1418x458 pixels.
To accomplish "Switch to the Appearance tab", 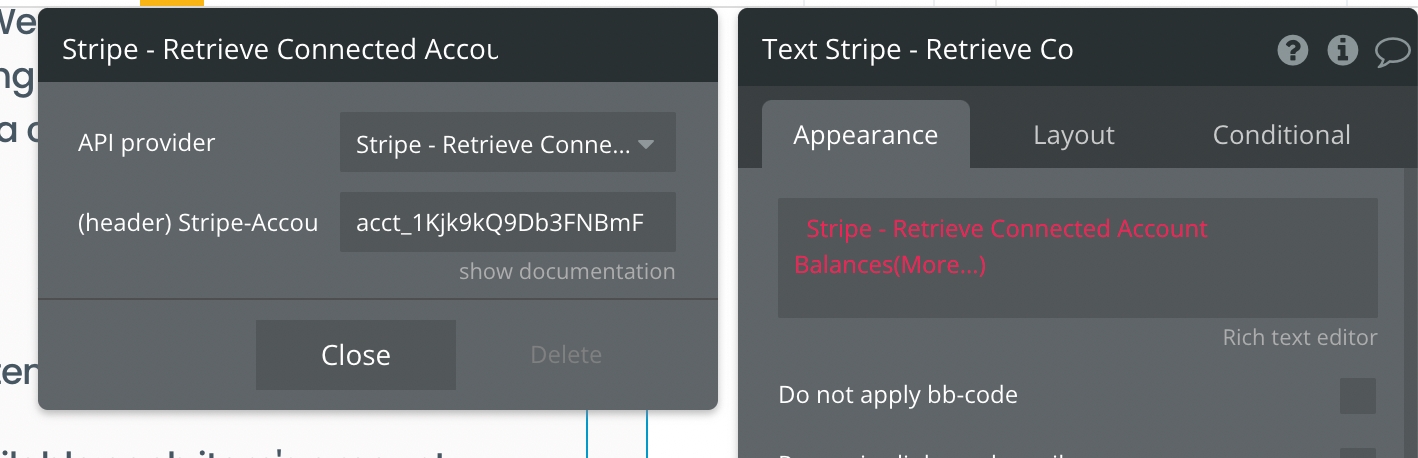I will 866,135.
